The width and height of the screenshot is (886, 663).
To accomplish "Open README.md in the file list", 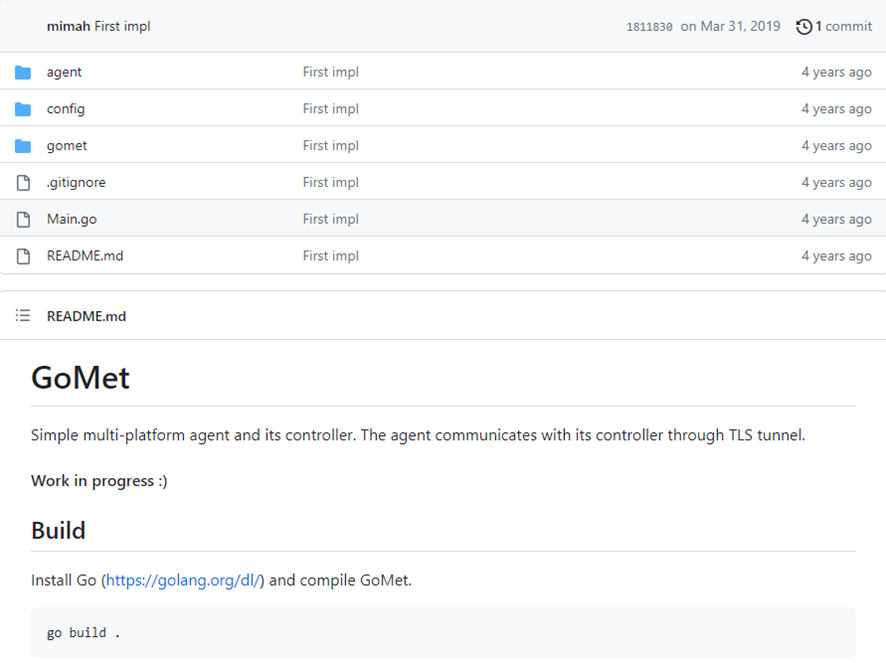I will tap(85, 256).
